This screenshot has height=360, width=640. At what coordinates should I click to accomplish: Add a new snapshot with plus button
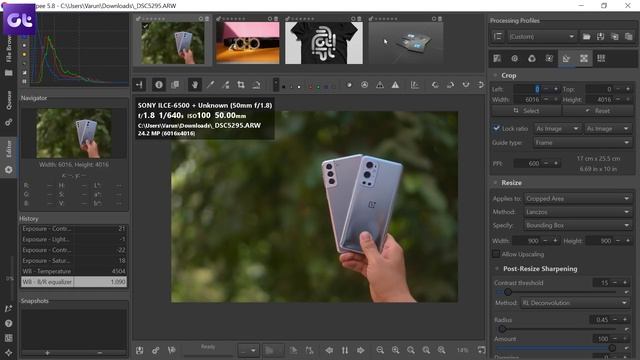click(47, 353)
